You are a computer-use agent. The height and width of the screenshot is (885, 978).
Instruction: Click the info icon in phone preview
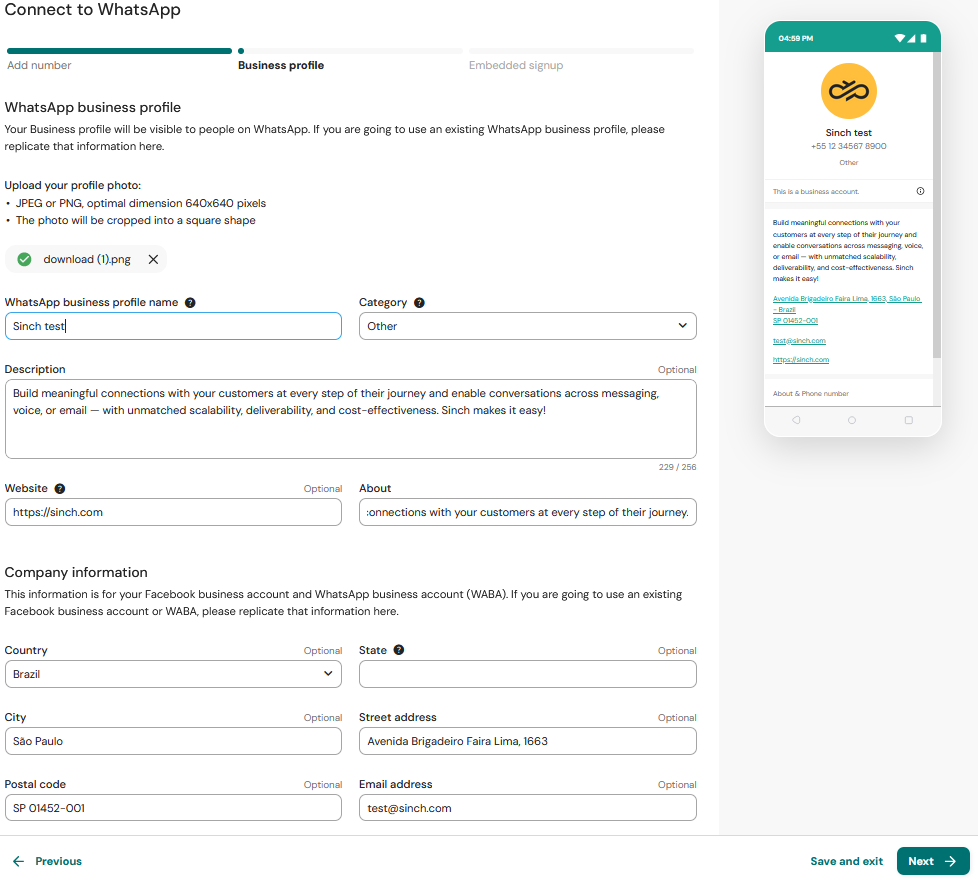pyautogui.click(x=920, y=191)
